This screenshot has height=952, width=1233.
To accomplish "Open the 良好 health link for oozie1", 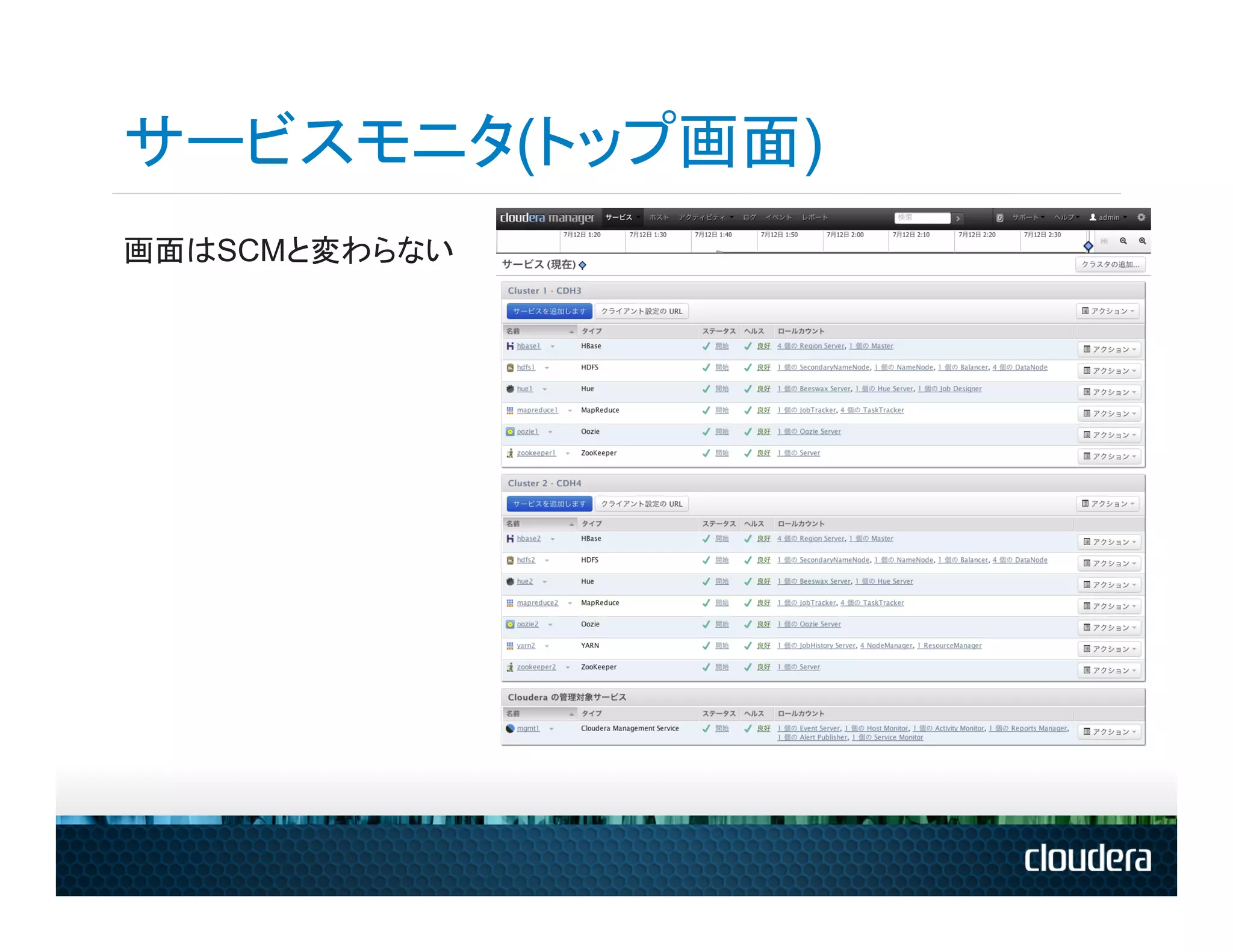I will coord(763,431).
